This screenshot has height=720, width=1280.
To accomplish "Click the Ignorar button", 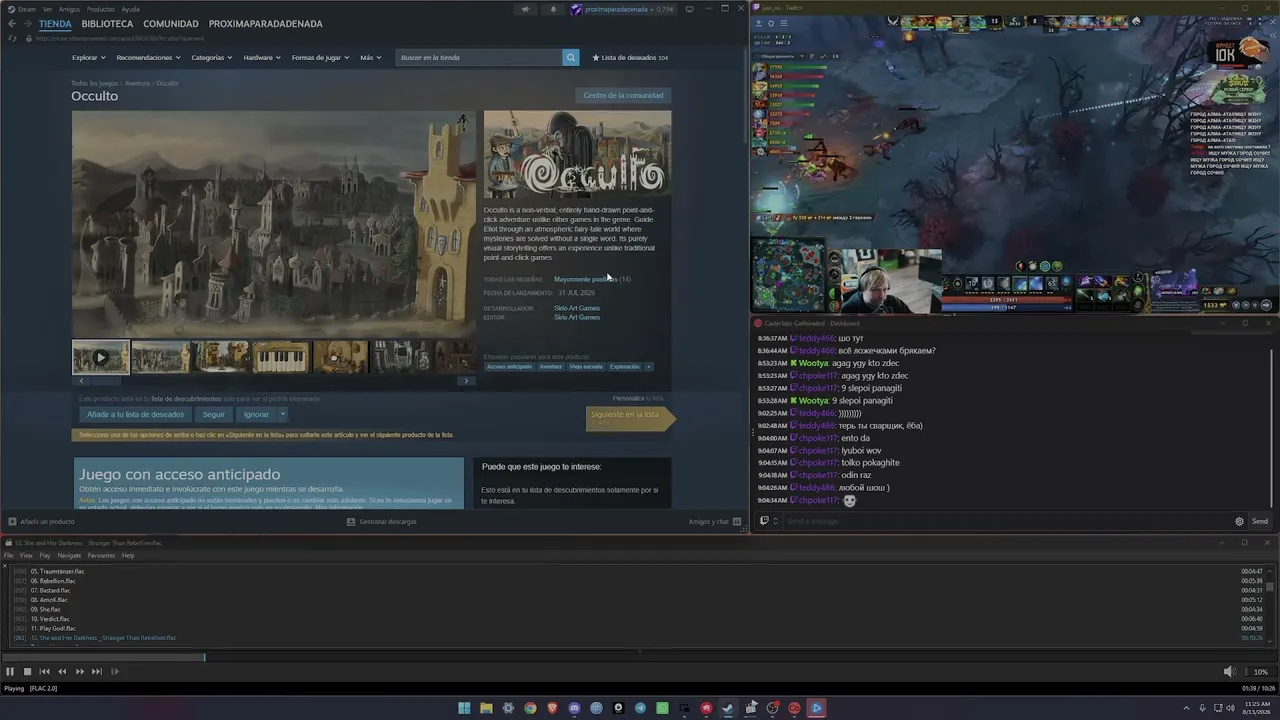I will [256, 414].
